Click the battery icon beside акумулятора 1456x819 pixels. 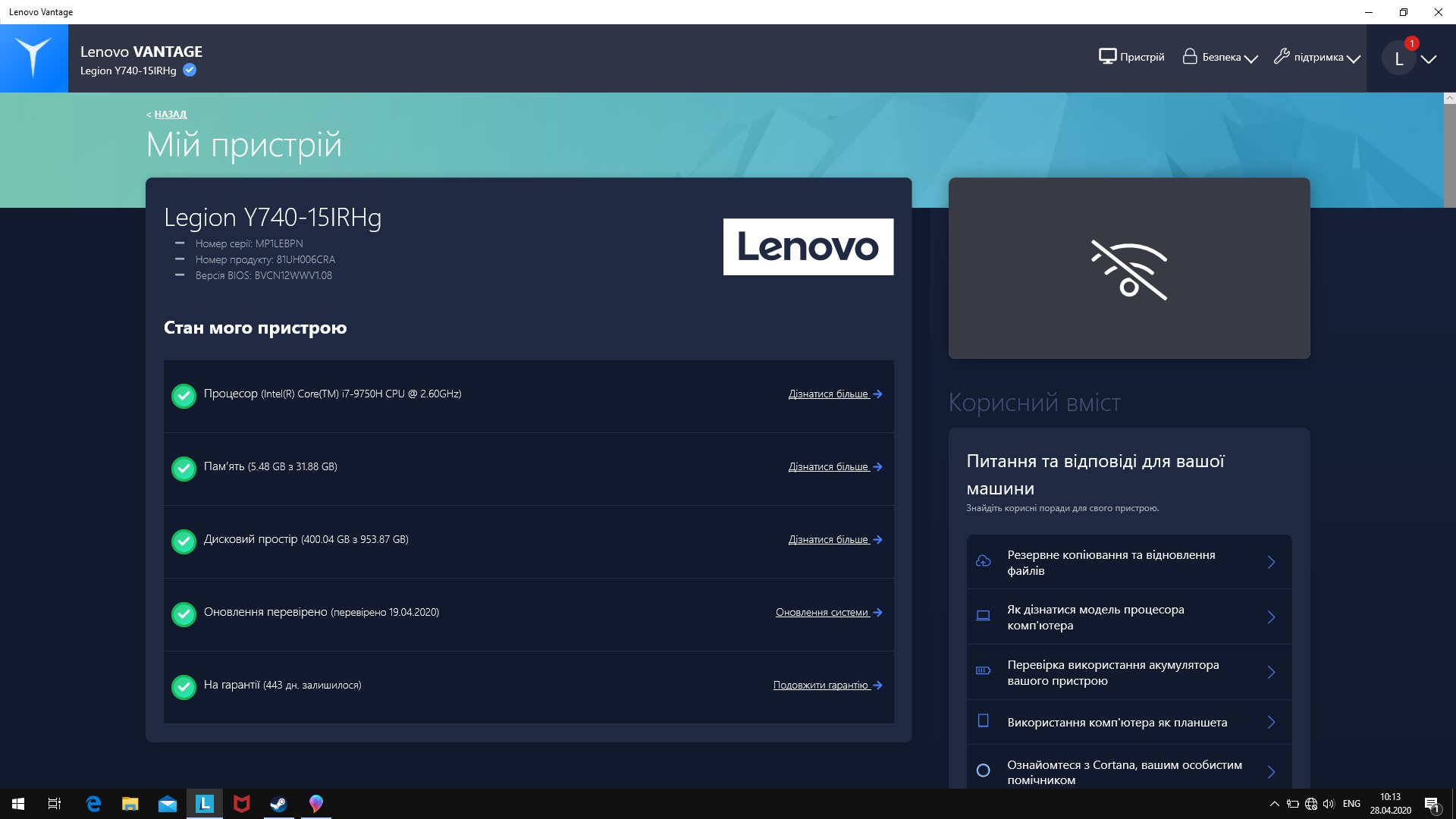pyautogui.click(x=984, y=670)
